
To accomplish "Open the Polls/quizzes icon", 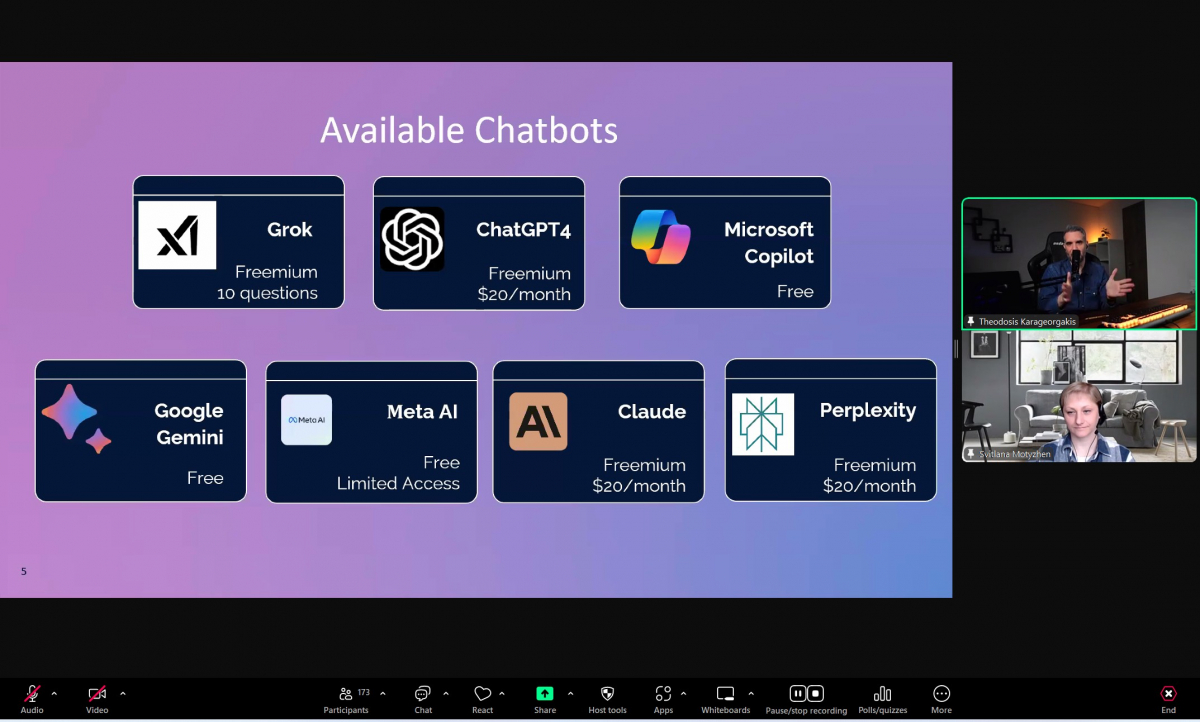I will click(882, 694).
